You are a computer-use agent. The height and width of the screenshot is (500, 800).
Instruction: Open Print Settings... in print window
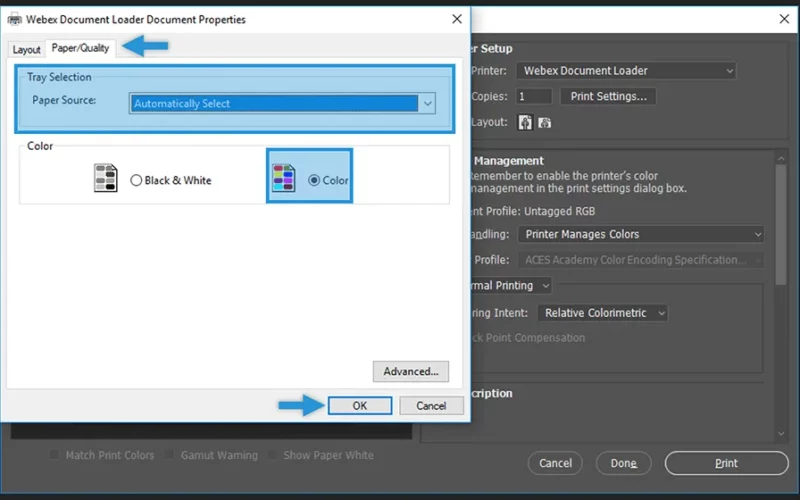point(608,96)
